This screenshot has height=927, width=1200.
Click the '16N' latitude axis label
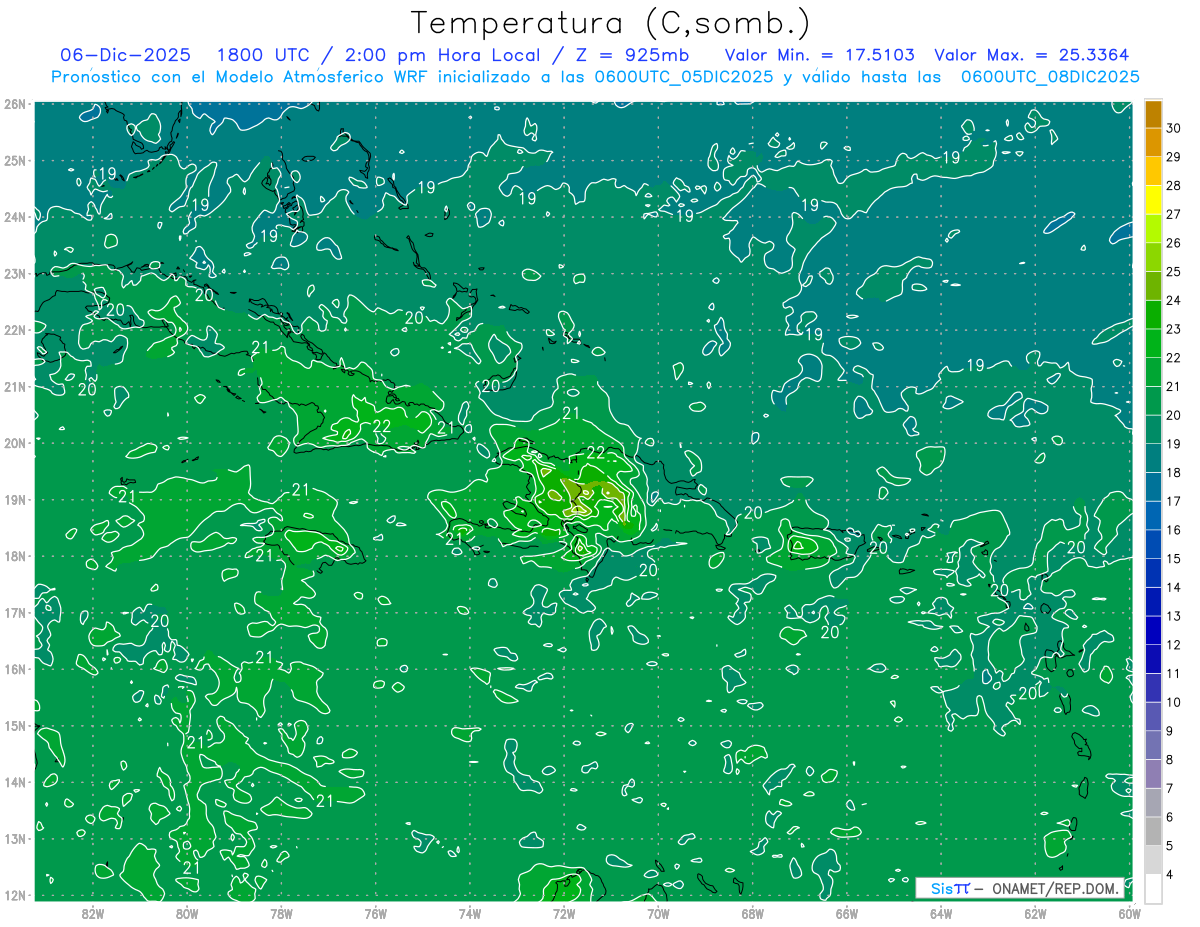(14, 669)
